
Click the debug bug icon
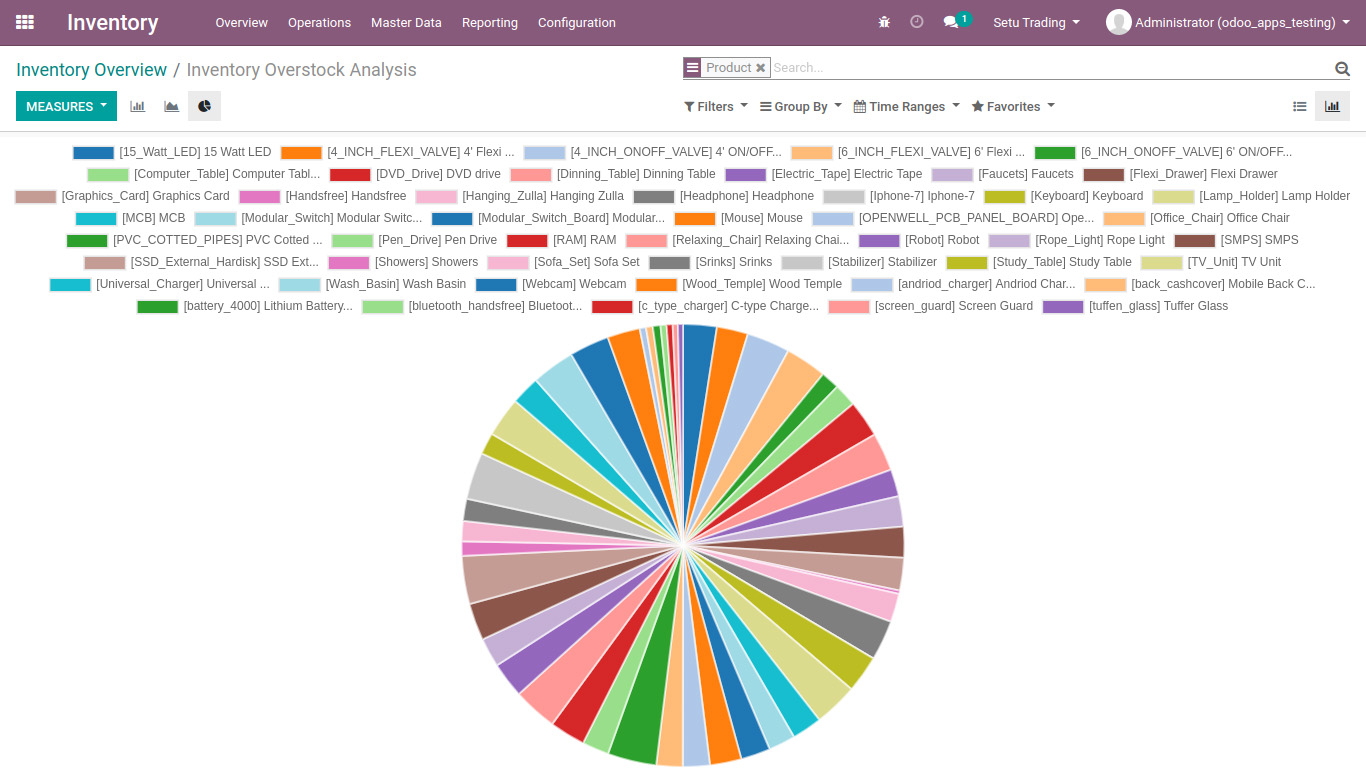(x=884, y=22)
